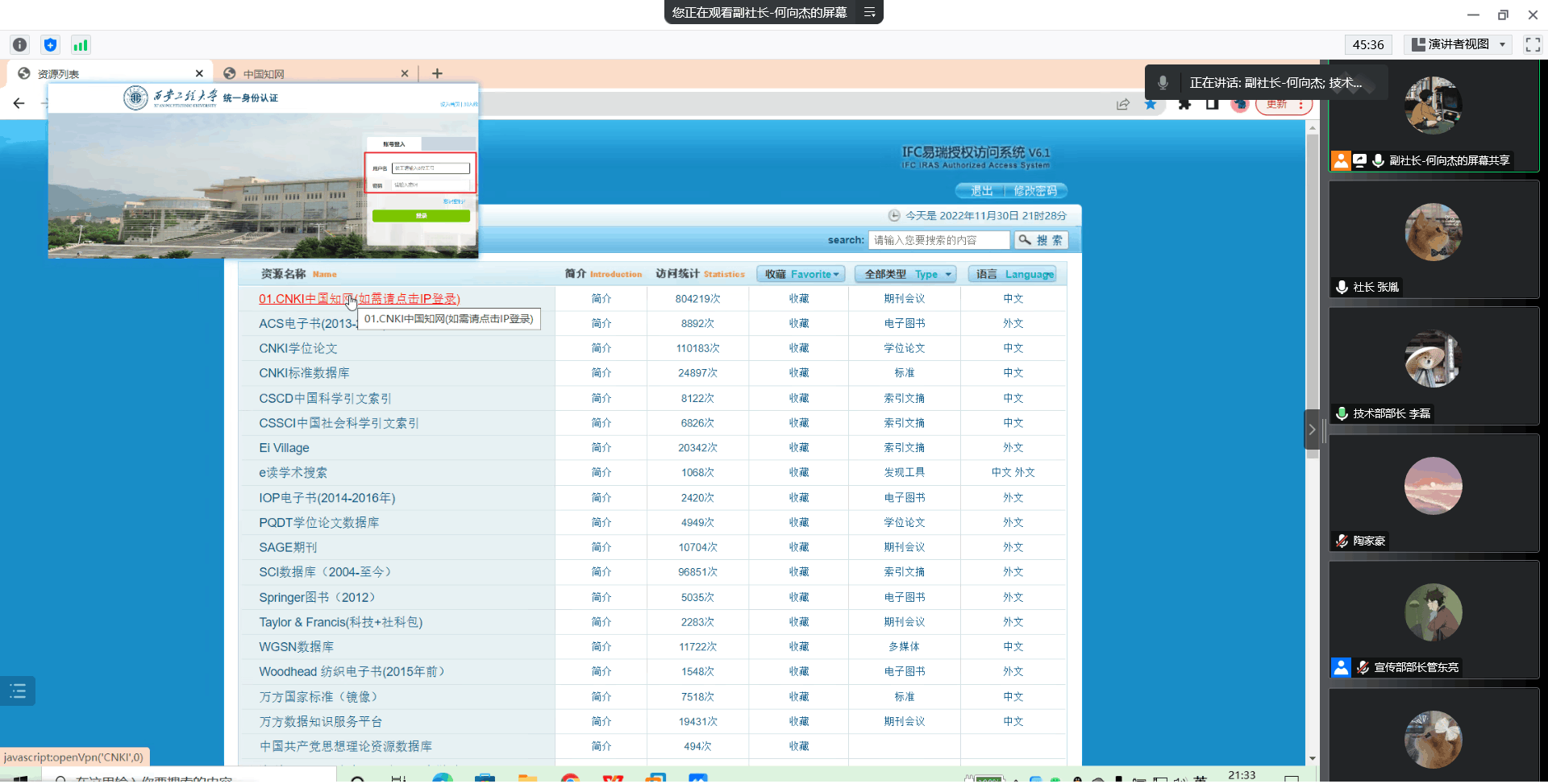Open the 01.CNKI中国知网 link
Image resolution: width=1548 pixels, height=784 pixels.
click(x=359, y=299)
